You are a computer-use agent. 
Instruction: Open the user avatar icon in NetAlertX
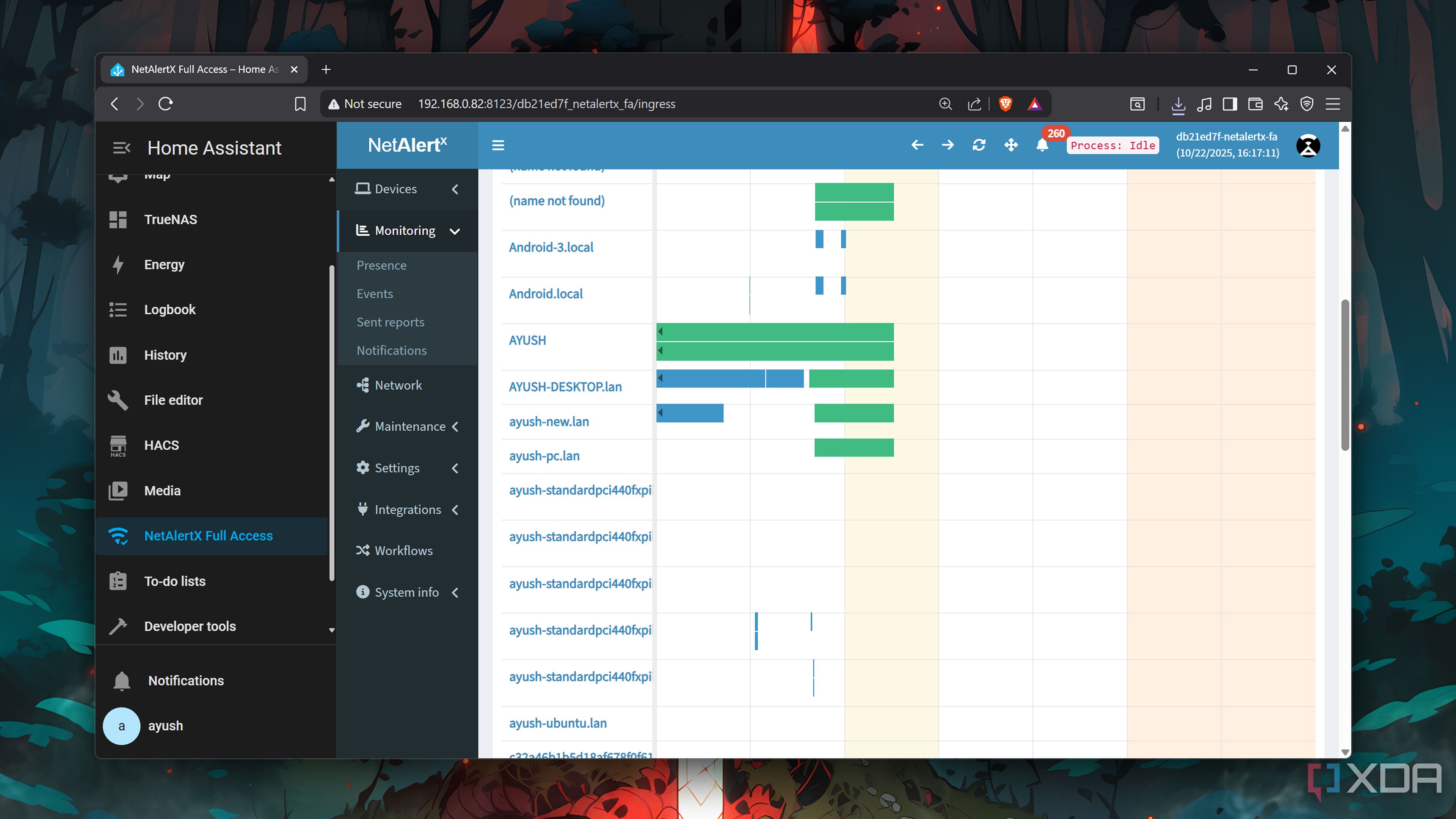pos(1308,145)
